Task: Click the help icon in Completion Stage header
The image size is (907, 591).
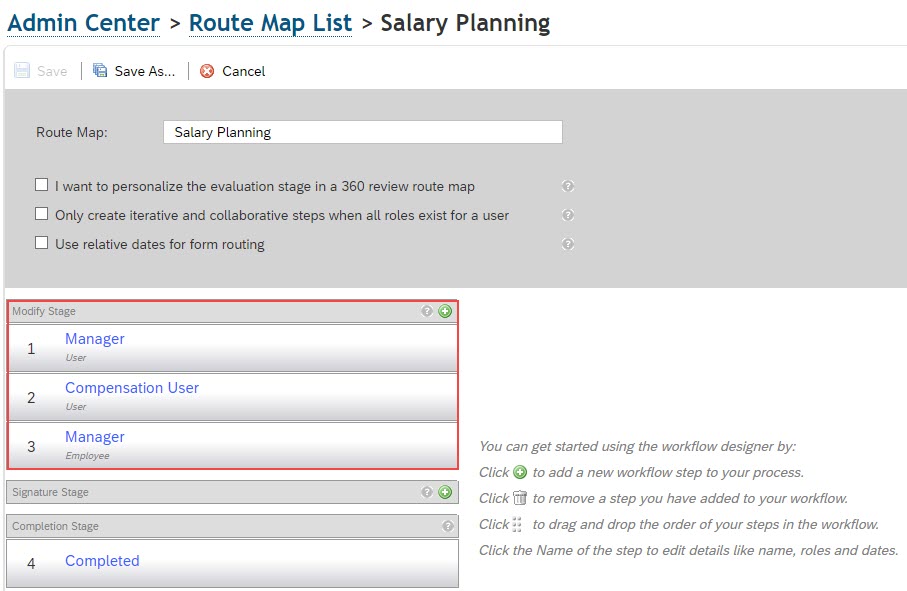Action: [448, 526]
